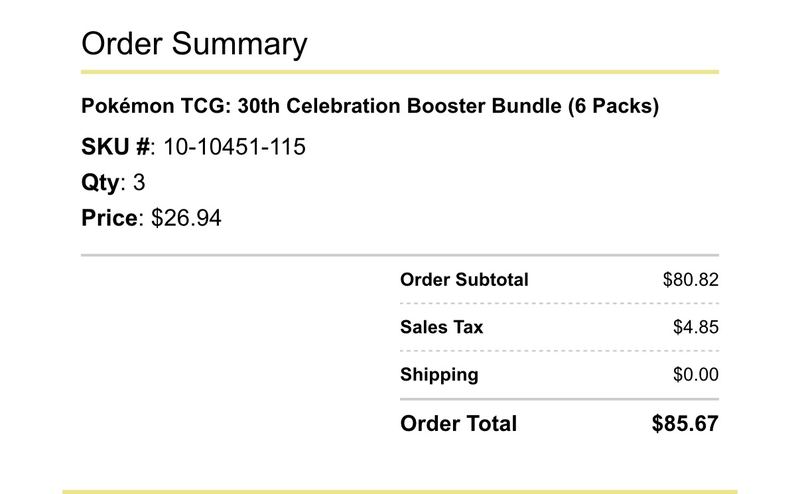Select the shipping amount $0.00
This screenshot has height=494, width=800.
[695, 375]
